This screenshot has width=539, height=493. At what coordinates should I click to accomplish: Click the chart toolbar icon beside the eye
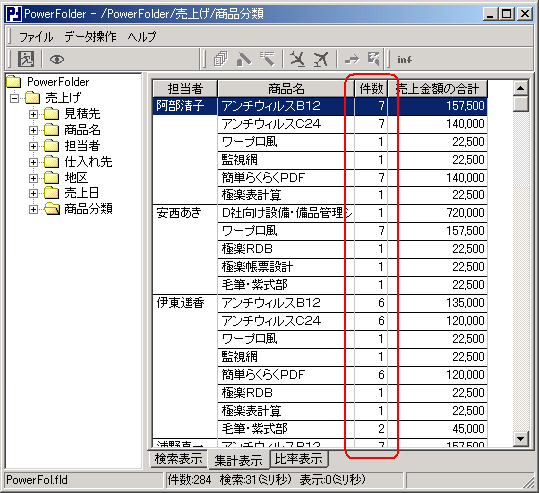tap(26, 59)
